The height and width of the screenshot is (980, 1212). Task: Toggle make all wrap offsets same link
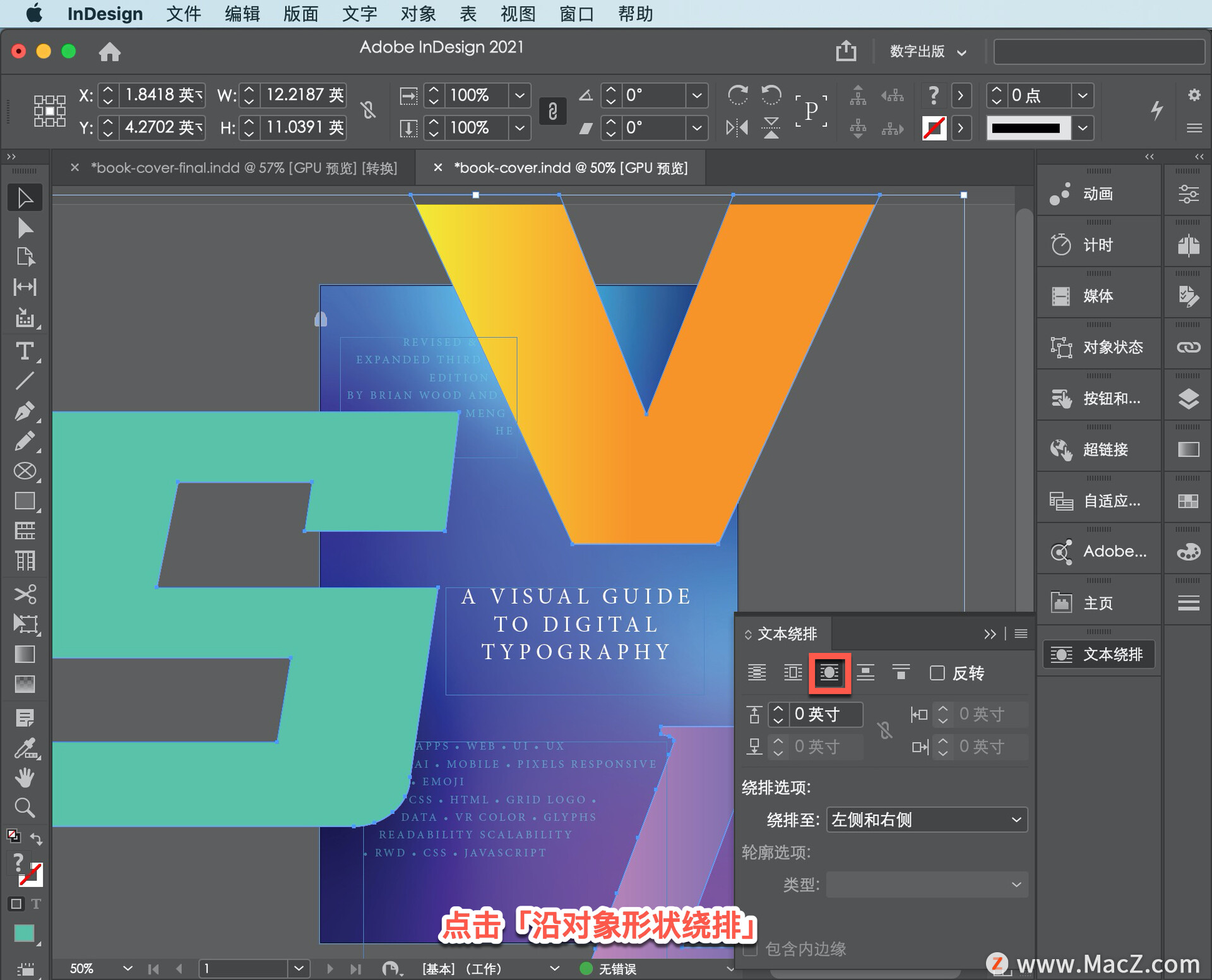point(885,731)
